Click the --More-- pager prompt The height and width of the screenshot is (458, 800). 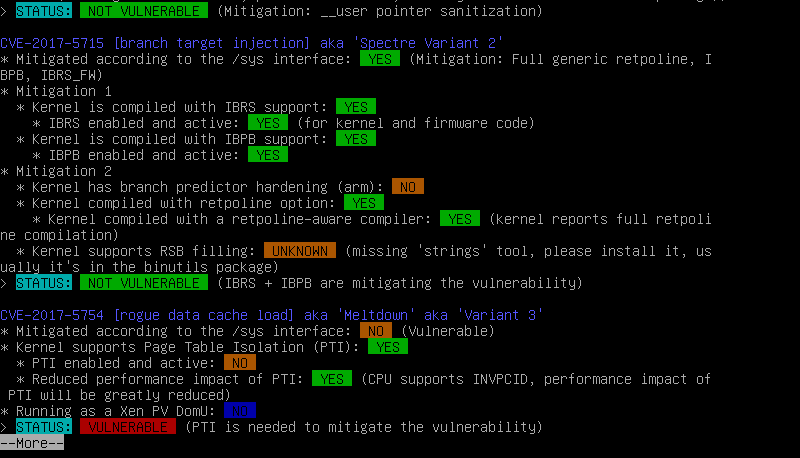point(32,443)
